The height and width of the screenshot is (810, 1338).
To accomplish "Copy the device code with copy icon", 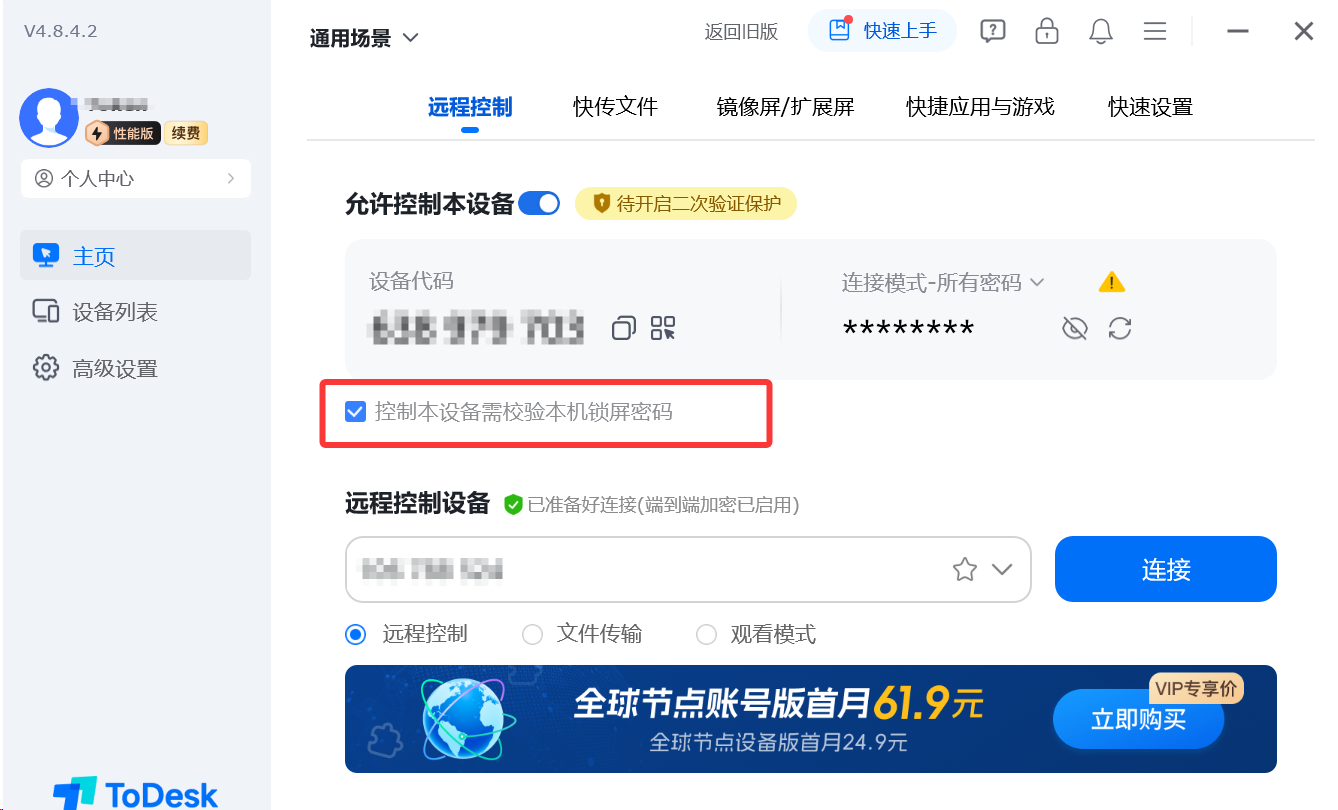I will 624,328.
